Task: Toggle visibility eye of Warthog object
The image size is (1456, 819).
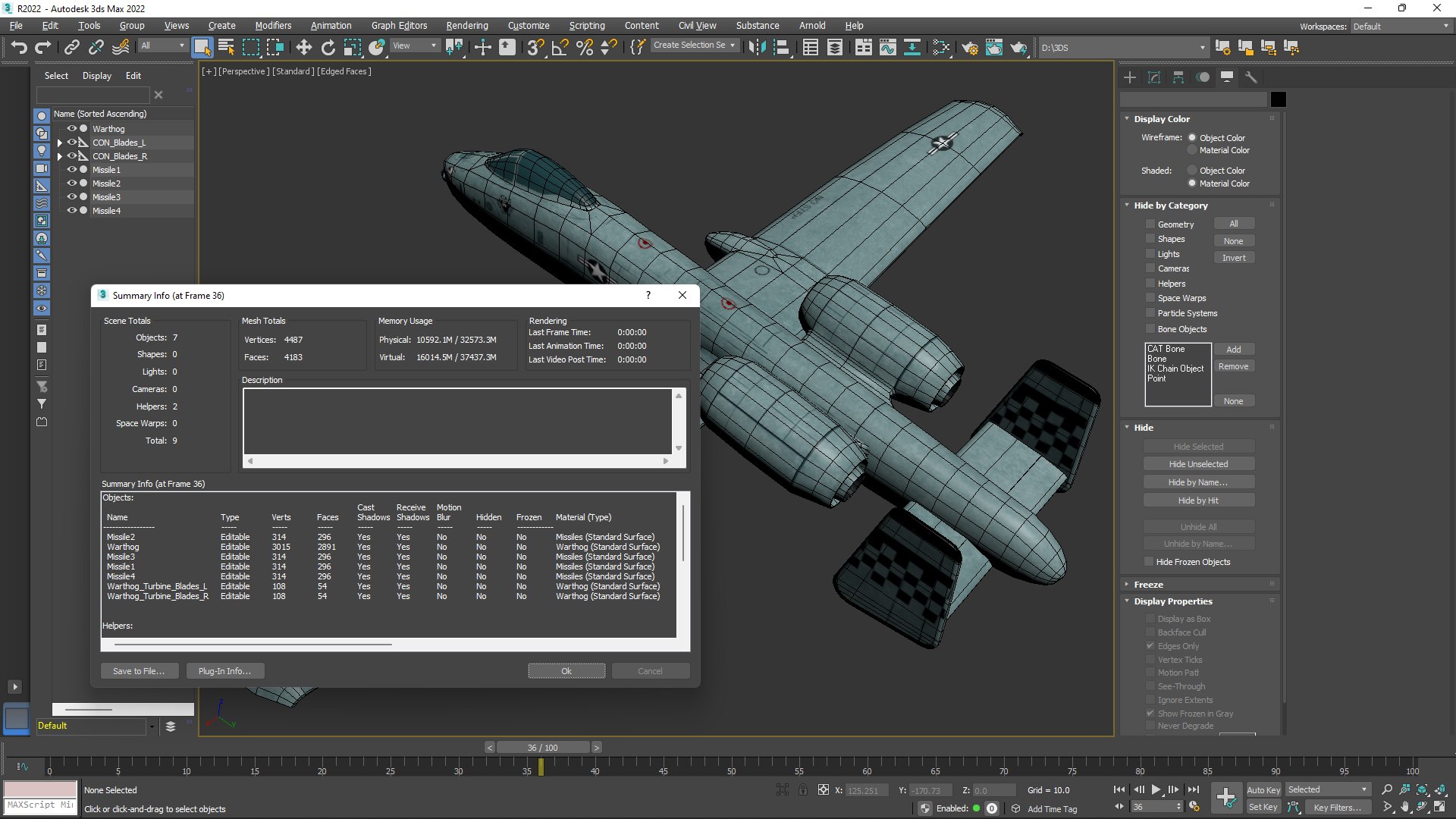Action: (x=72, y=129)
